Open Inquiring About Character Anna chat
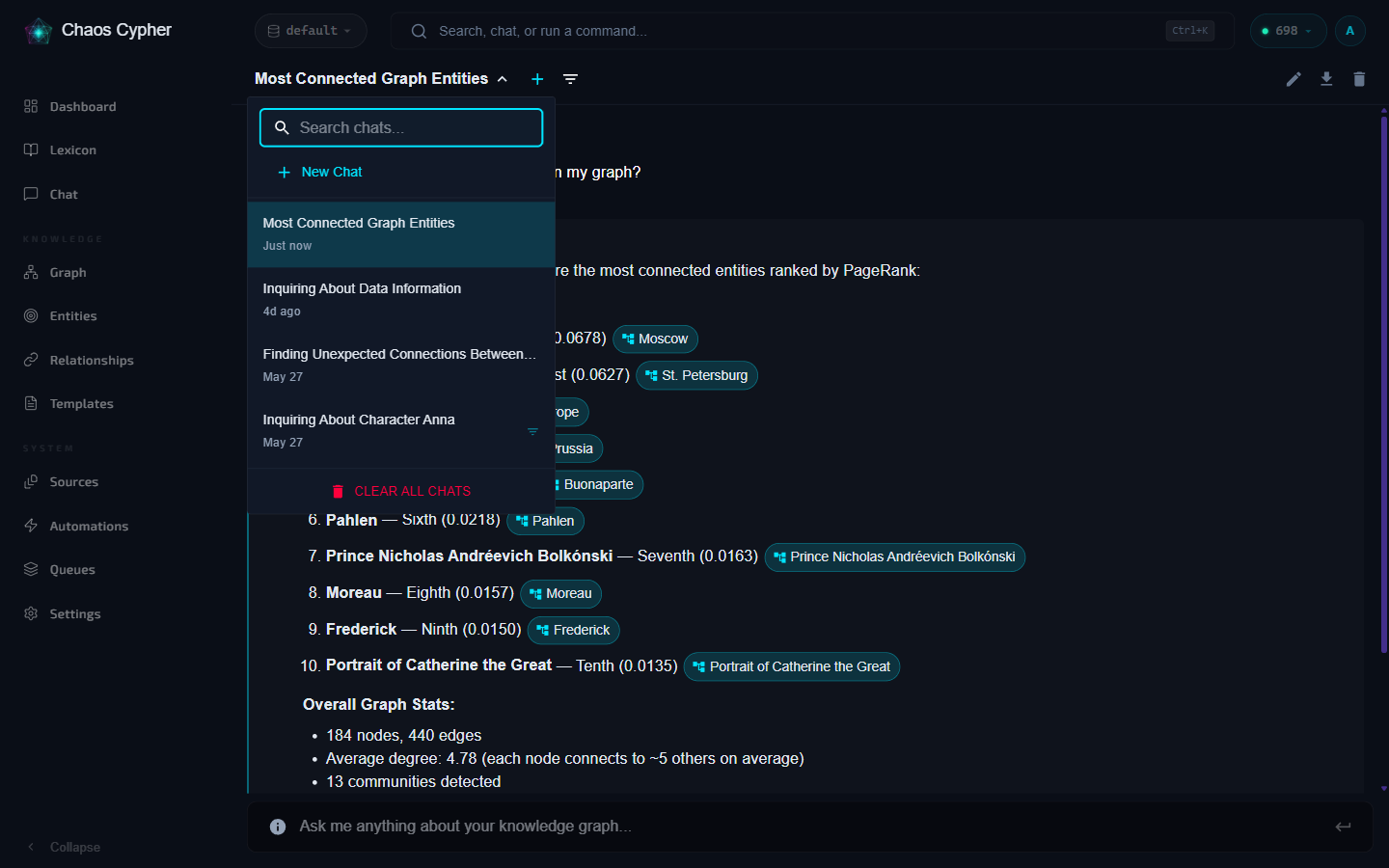This screenshot has height=868, width=1389. [x=401, y=431]
